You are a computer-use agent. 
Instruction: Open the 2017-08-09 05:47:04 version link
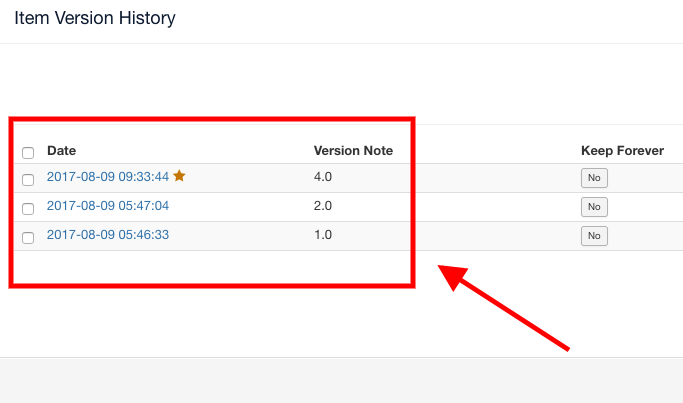[108, 206]
